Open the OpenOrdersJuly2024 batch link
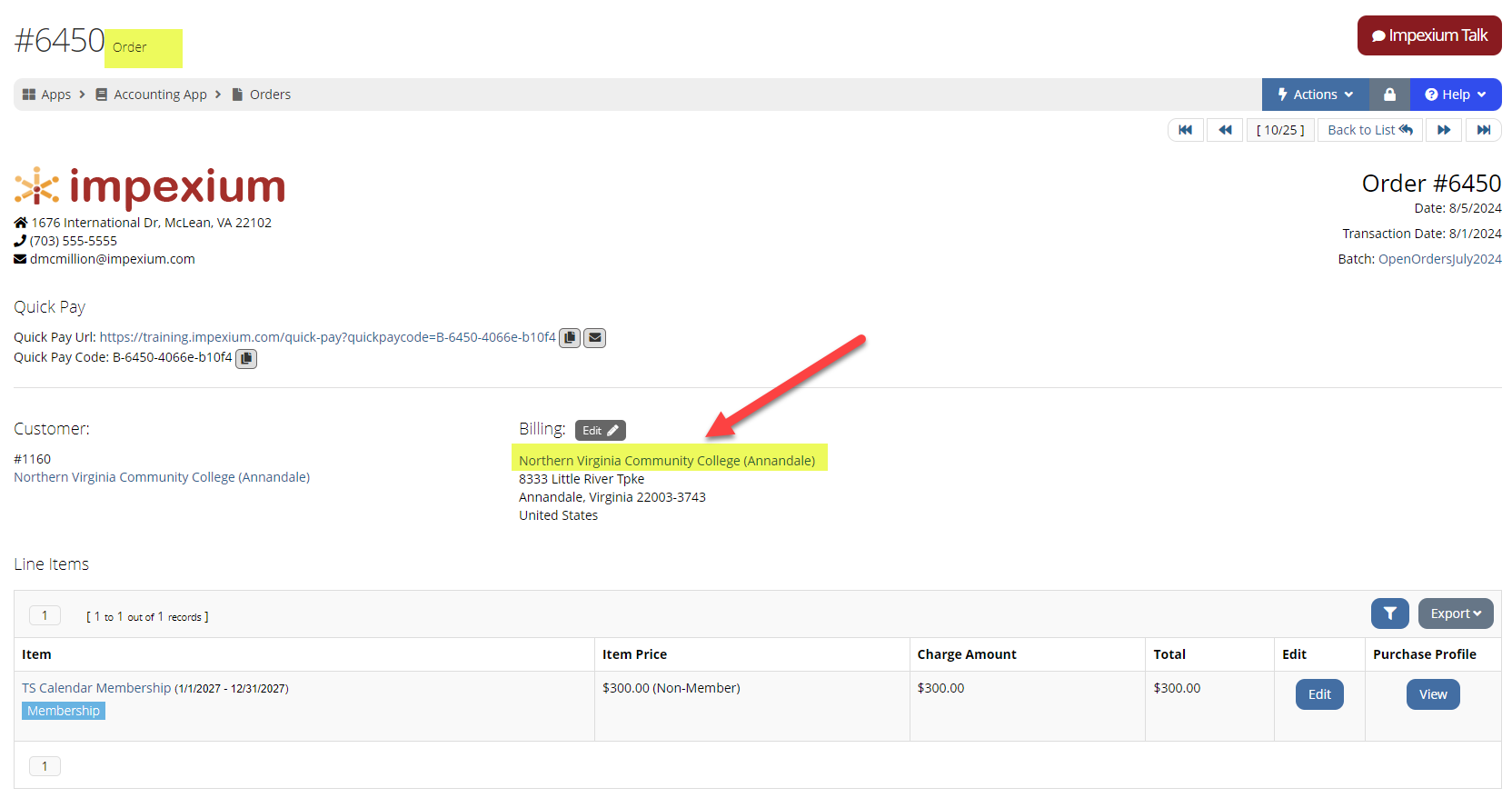Image resolution: width=1512 pixels, height=798 pixels. 1440,259
